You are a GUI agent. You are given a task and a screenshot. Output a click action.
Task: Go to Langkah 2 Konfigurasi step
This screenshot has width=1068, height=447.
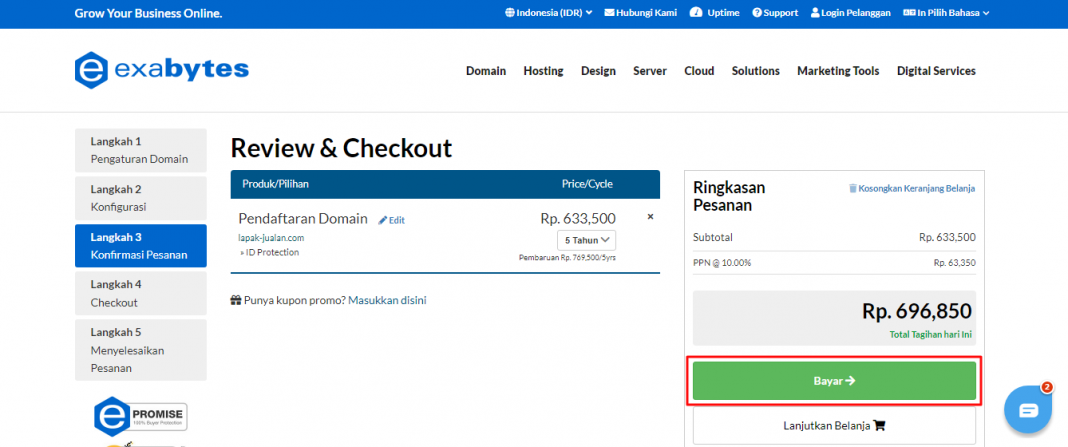point(140,198)
